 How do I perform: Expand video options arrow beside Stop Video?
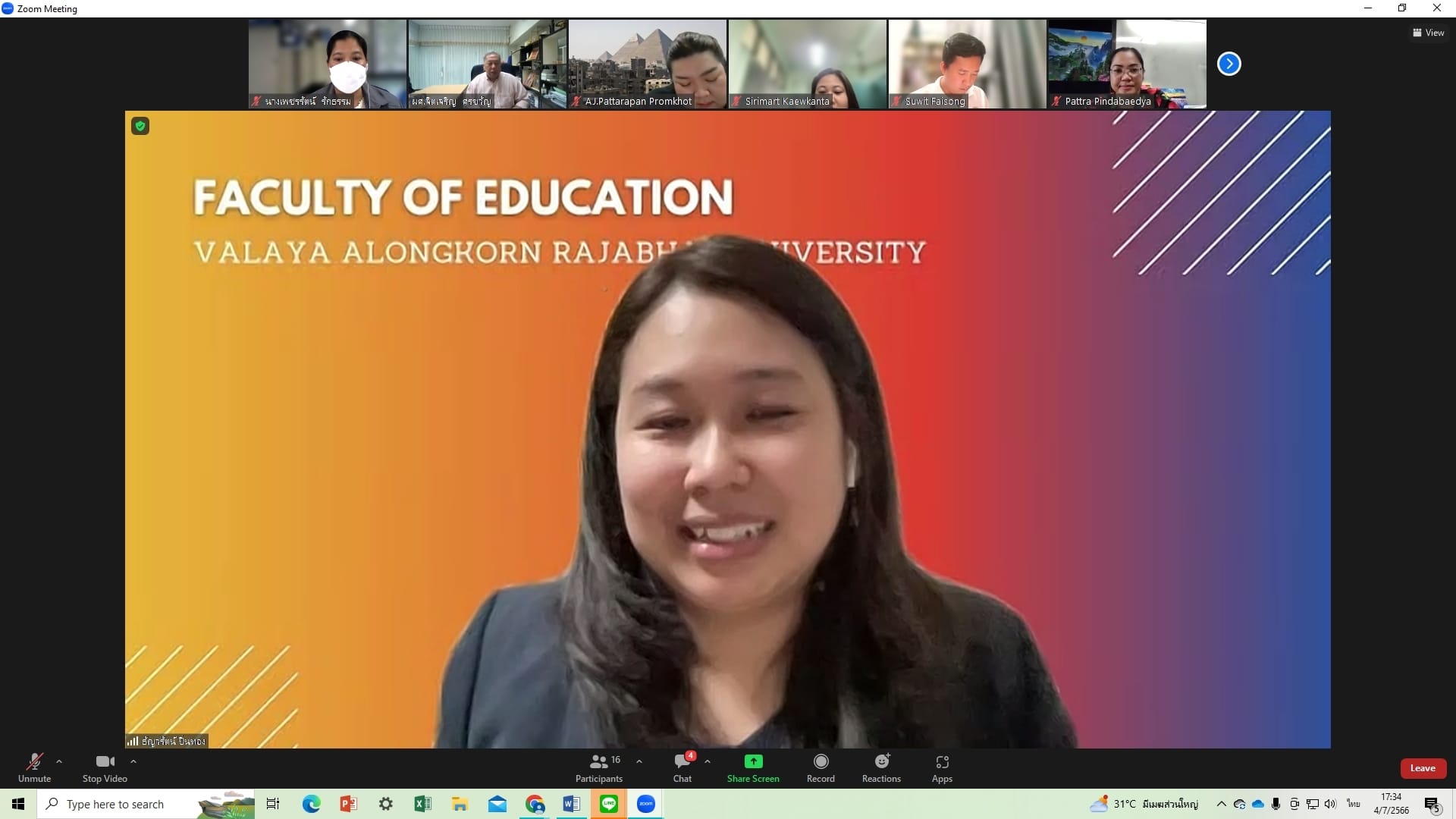tap(133, 761)
